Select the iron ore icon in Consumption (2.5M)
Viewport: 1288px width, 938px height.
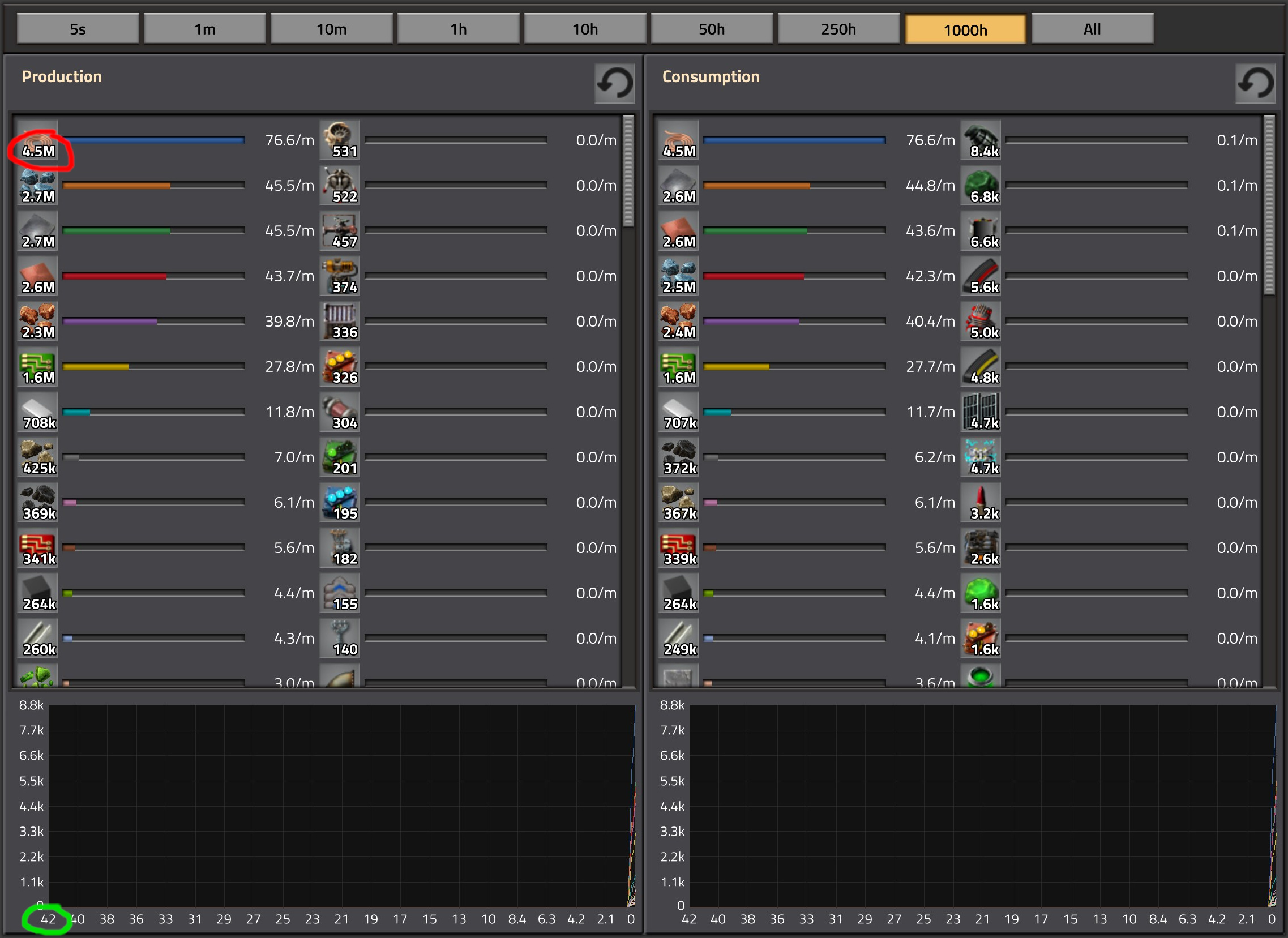pos(679,276)
